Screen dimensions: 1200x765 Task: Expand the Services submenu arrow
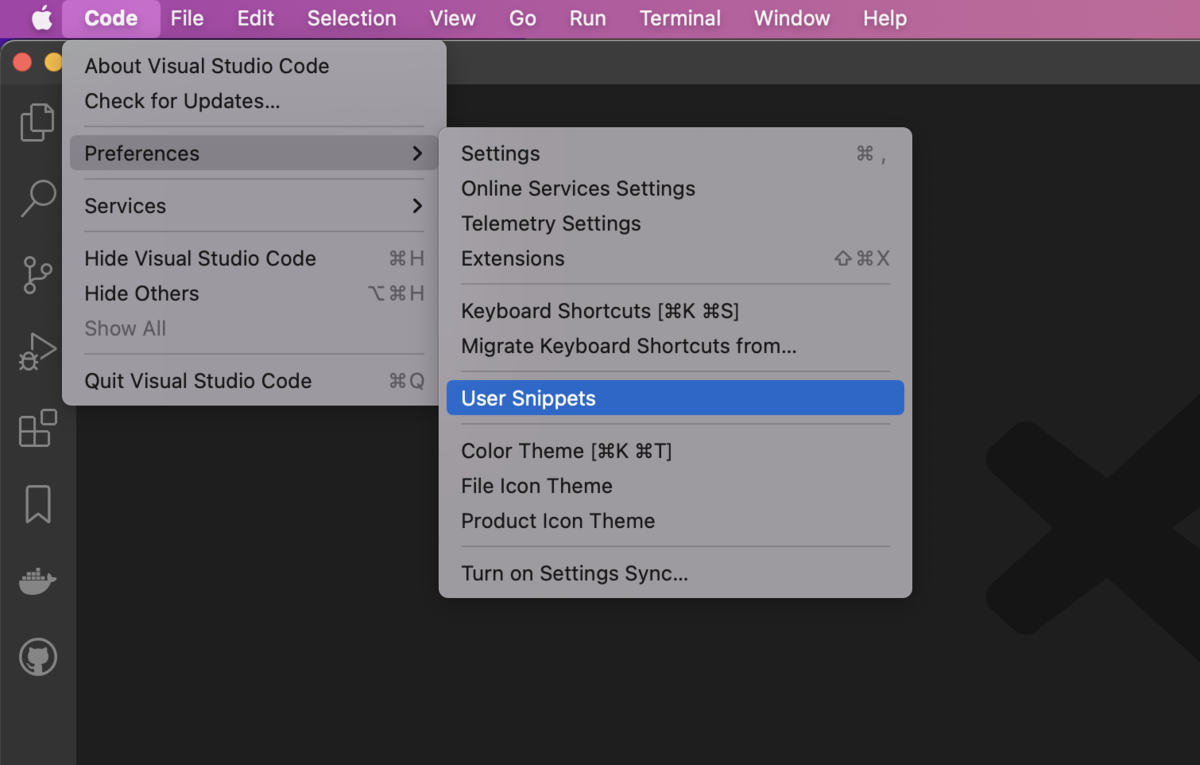(417, 206)
